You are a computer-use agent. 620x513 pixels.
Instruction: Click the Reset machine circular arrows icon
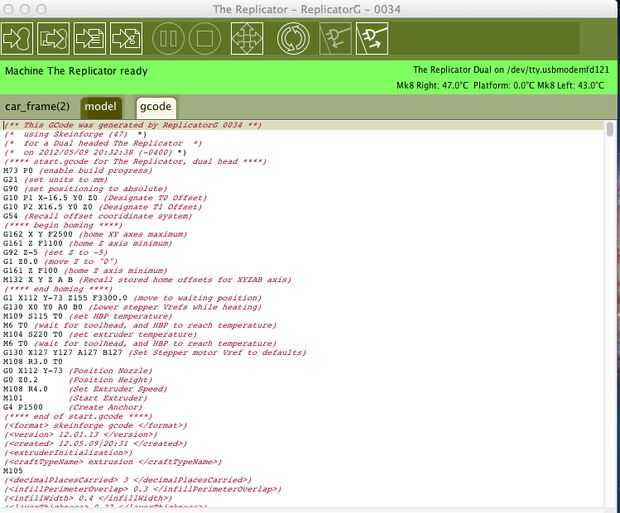click(x=293, y=38)
